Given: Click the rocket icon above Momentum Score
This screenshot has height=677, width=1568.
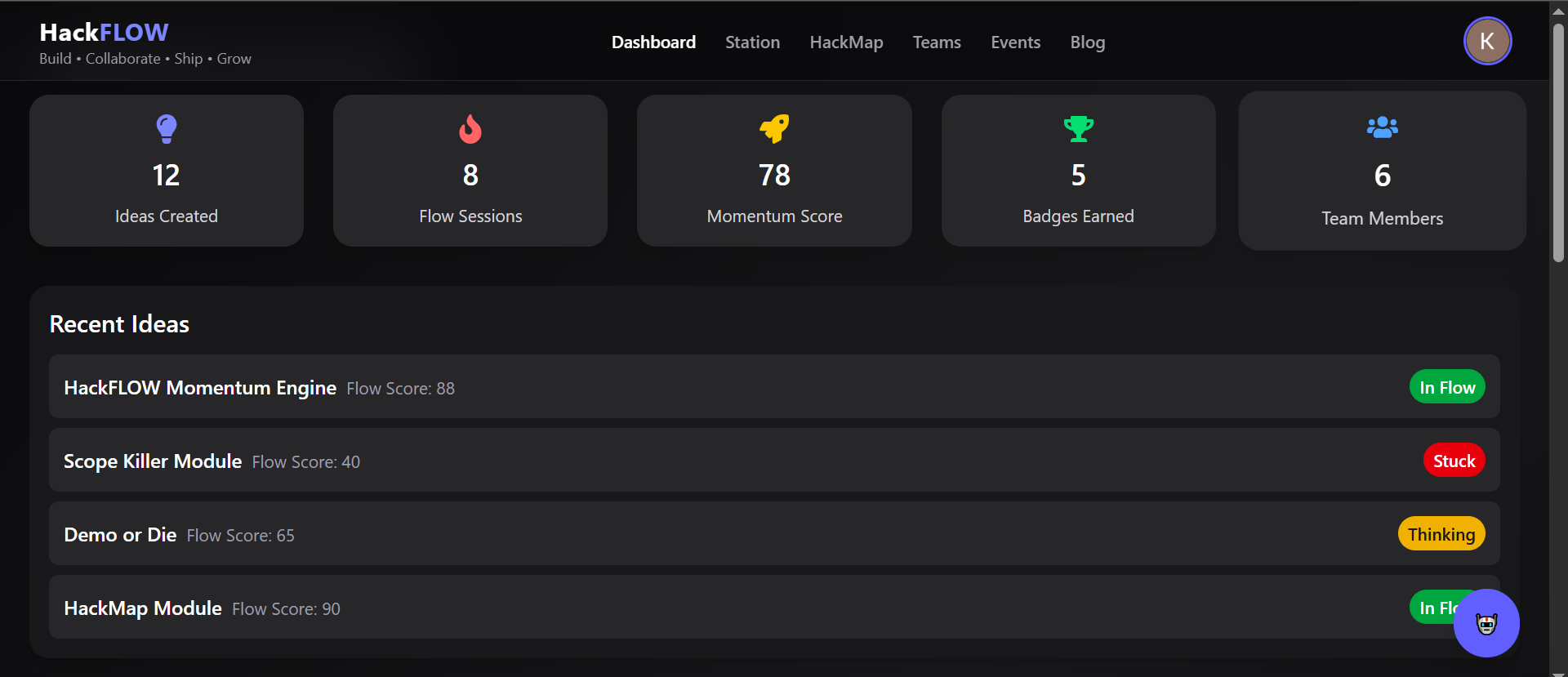Looking at the screenshot, I should (x=774, y=129).
